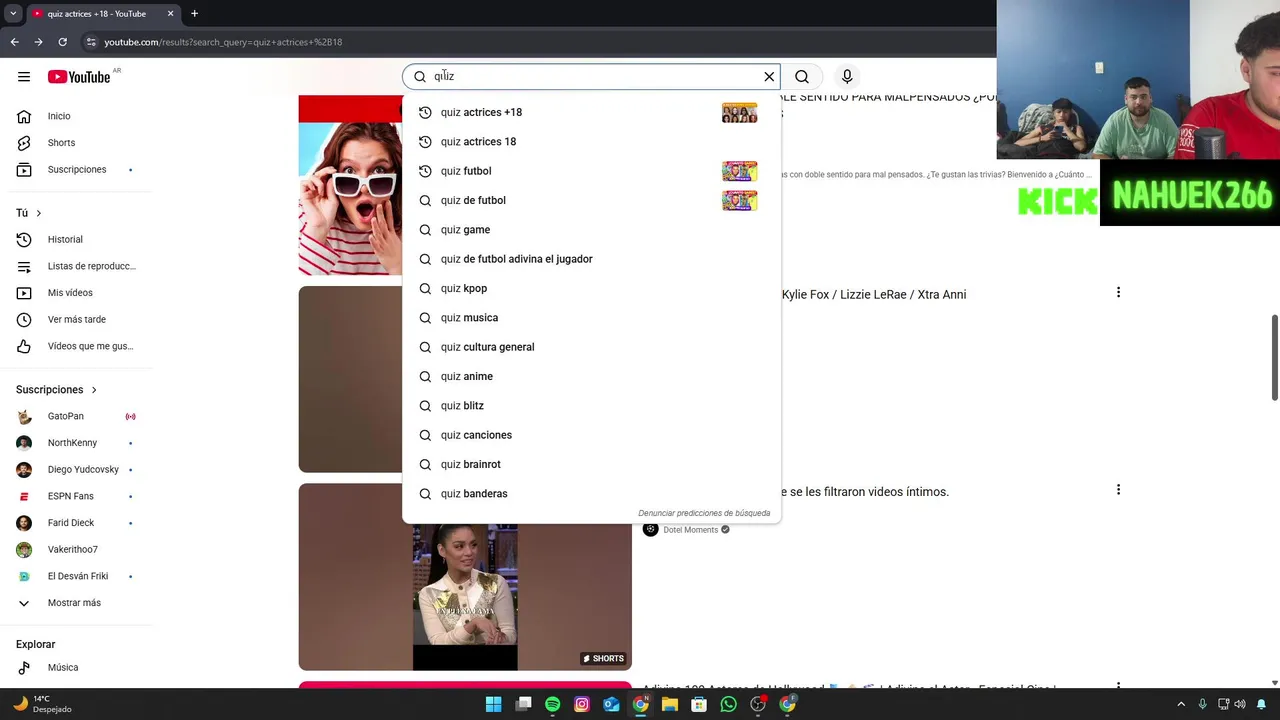Open El Desván Friki channel
Image resolution: width=1280 pixels, height=720 pixels.
76,576
